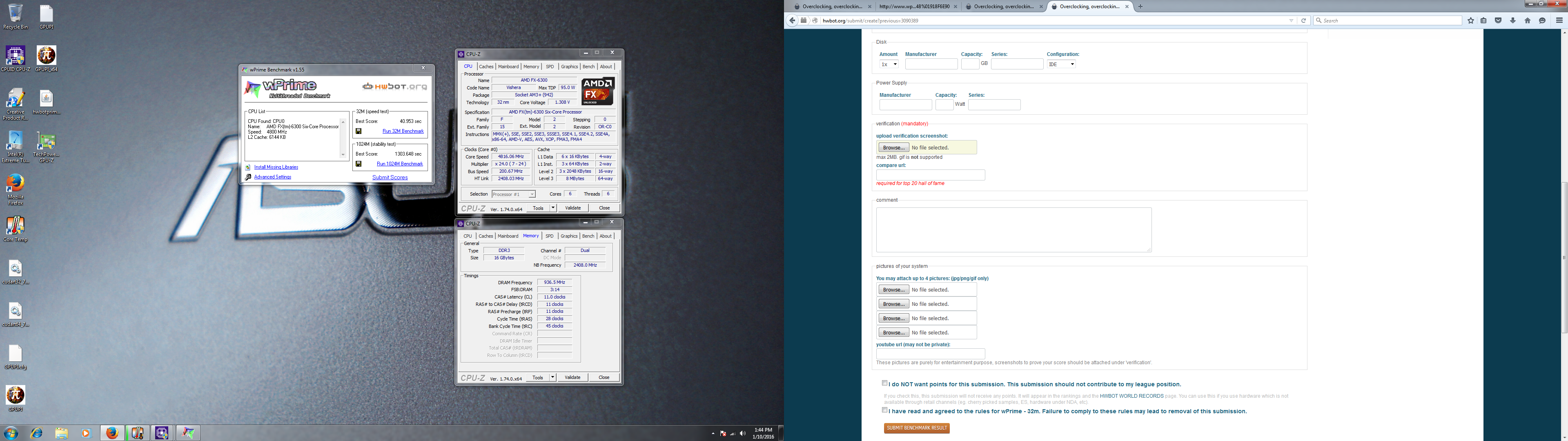Open the GPUPI_x64 desktop icon
Screen dimensions: 1568x441
coord(46,59)
